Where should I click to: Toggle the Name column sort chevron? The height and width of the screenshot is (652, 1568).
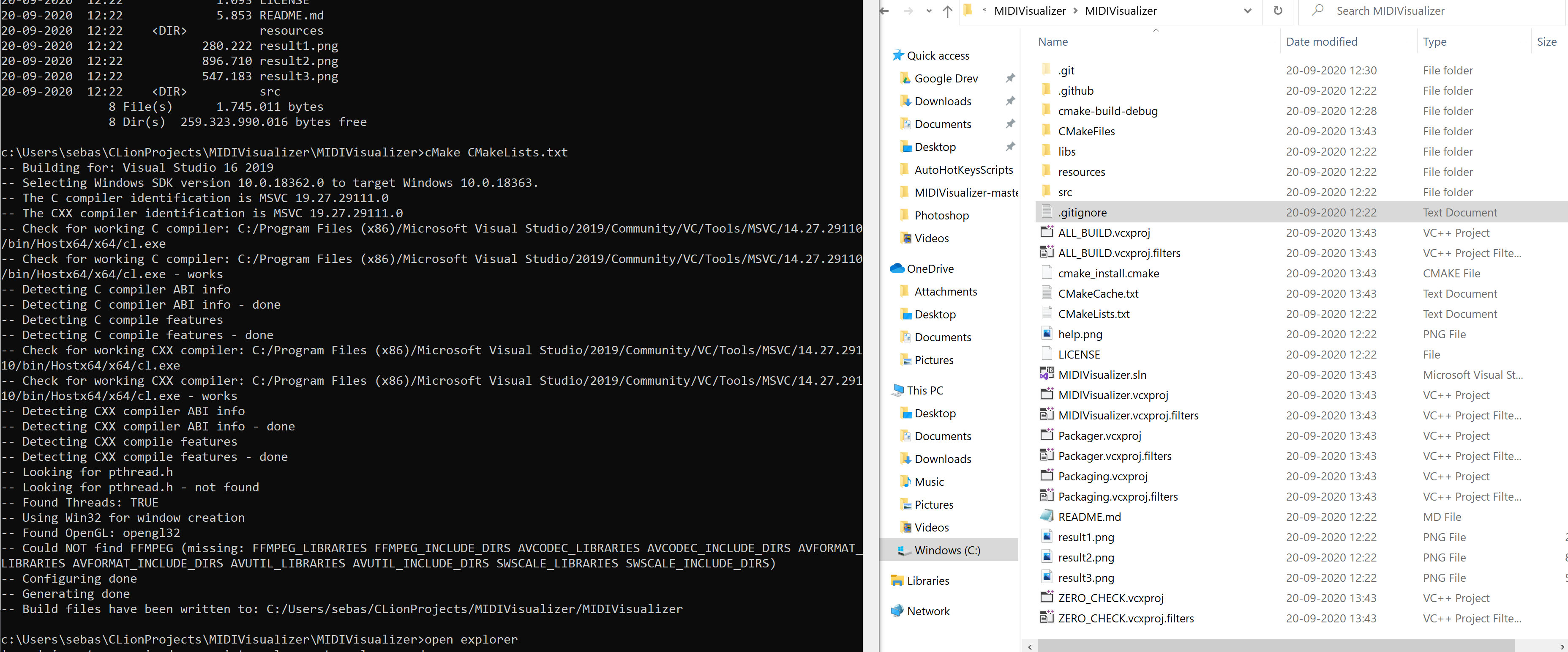1155,30
